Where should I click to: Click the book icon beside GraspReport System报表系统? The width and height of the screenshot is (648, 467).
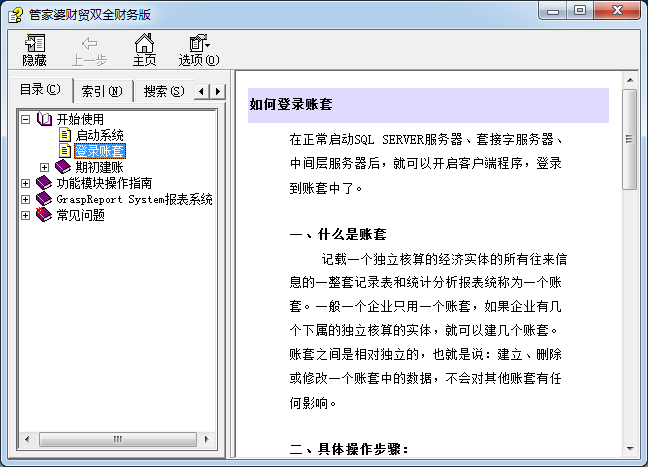click(x=44, y=199)
